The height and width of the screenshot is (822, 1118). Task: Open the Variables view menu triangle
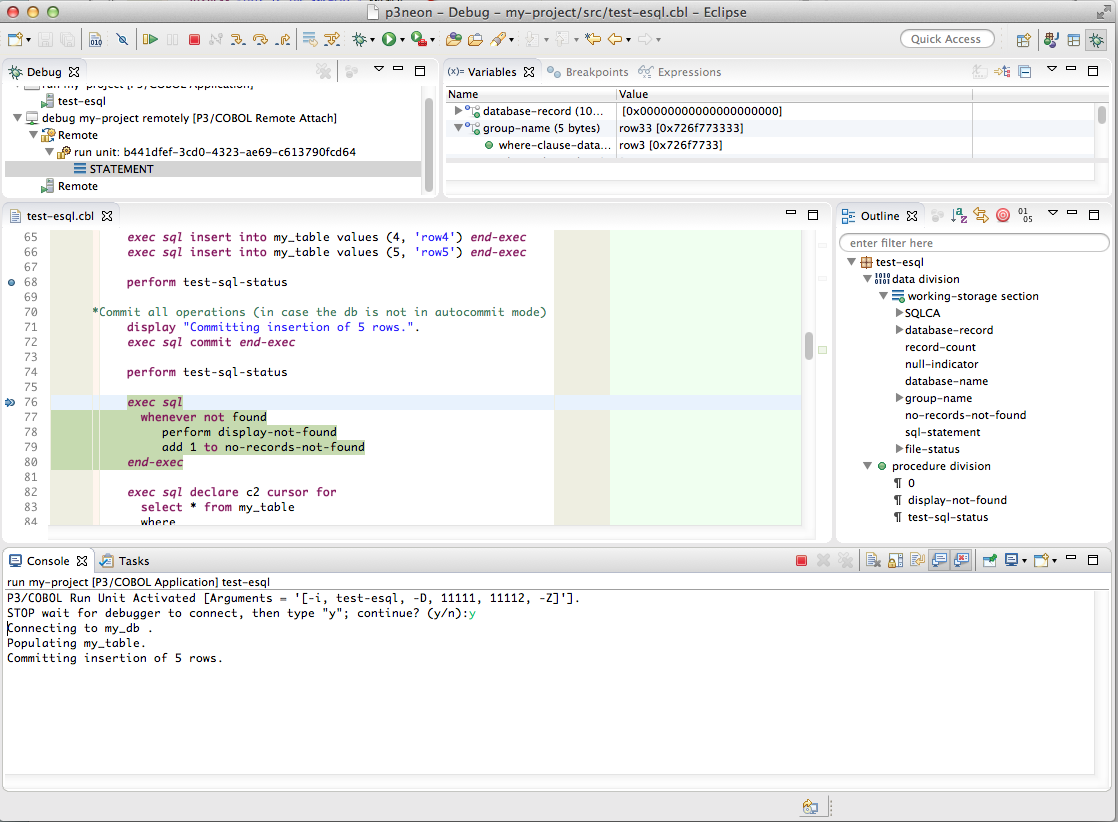1052,69
